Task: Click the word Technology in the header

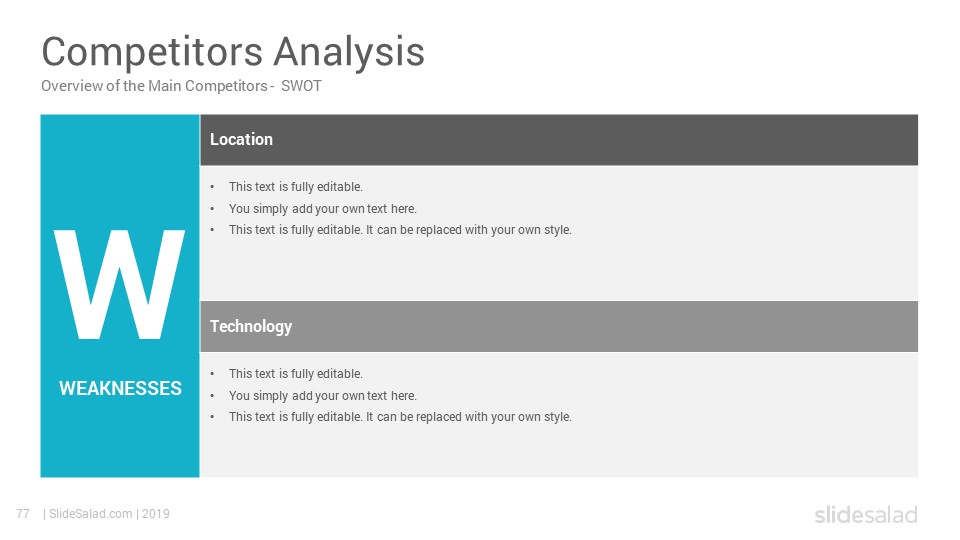Action: [x=251, y=326]
